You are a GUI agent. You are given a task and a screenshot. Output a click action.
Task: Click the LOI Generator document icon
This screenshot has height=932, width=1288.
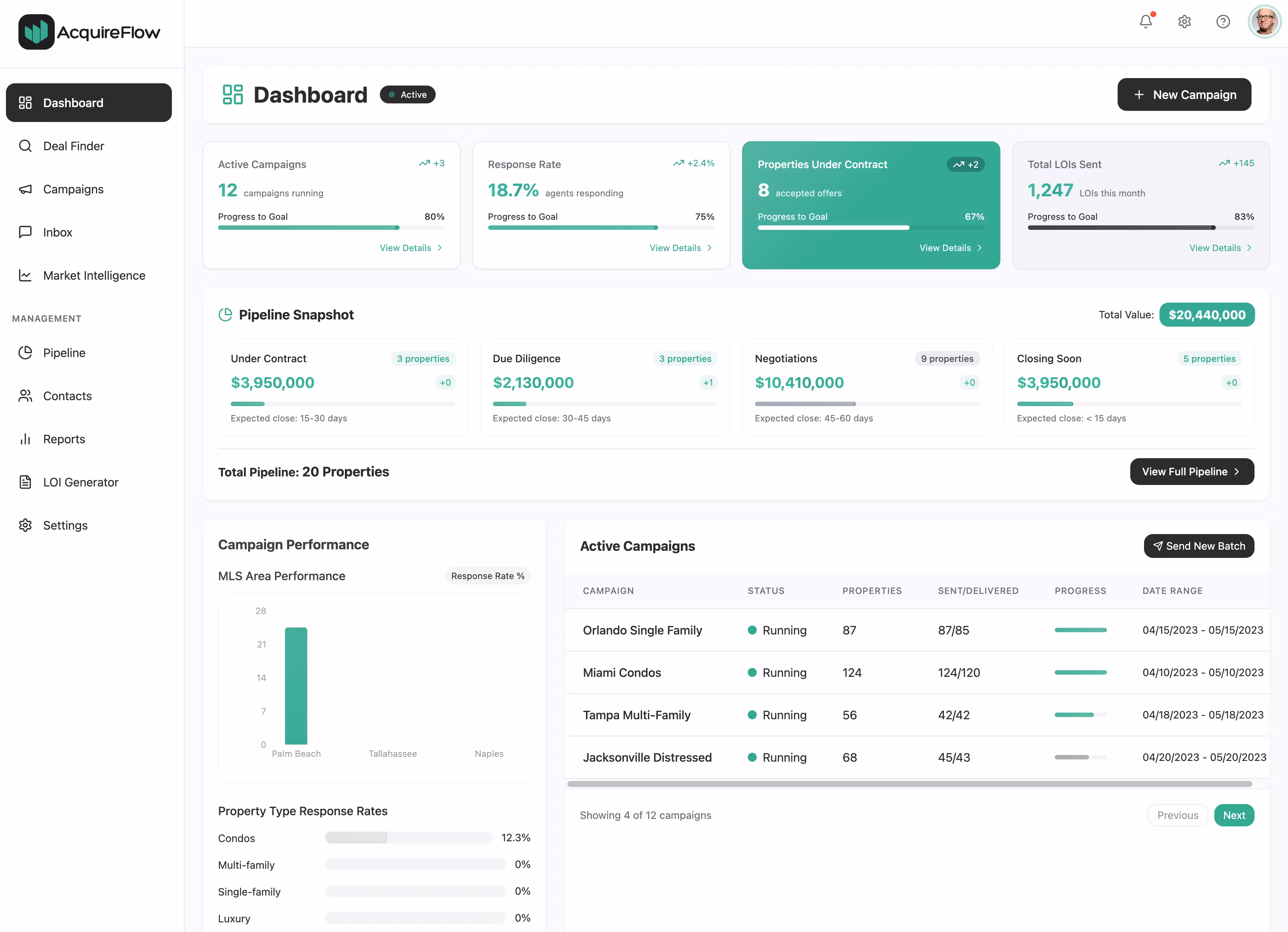click(x=25, y=482)
